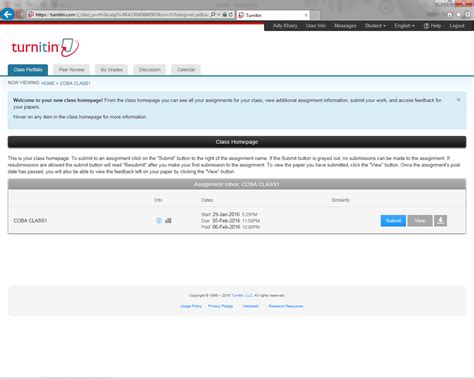Open User Info in the top bar
This screenshot has width=474, height=379.
[316, 26]
